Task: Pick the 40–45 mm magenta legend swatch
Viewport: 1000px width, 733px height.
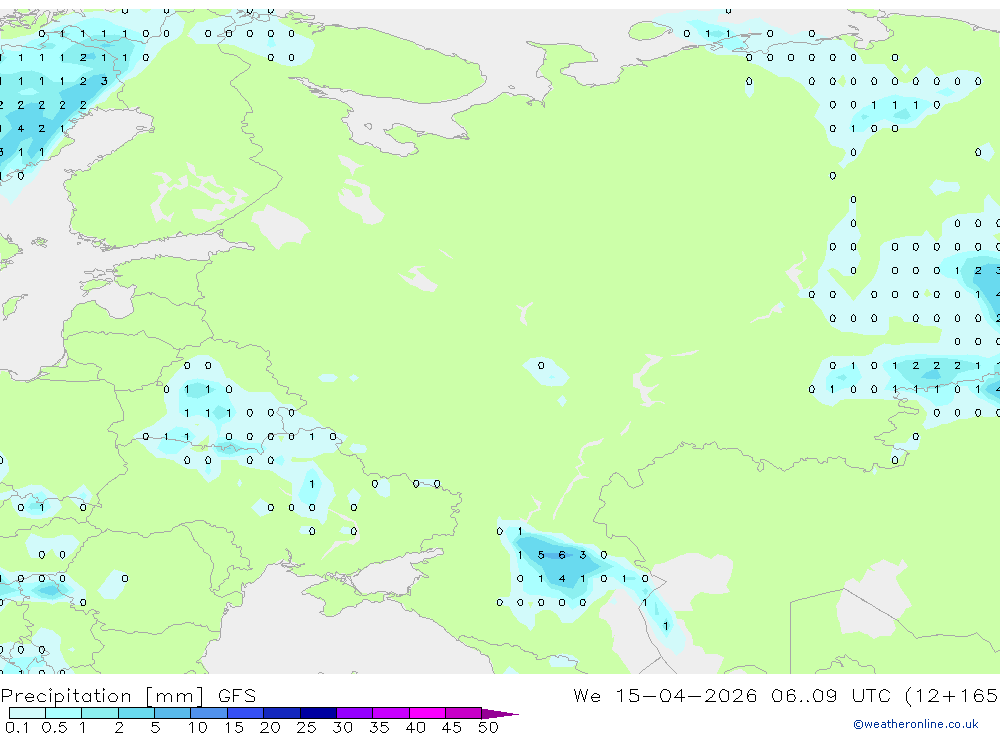Action: coord(427,713)
